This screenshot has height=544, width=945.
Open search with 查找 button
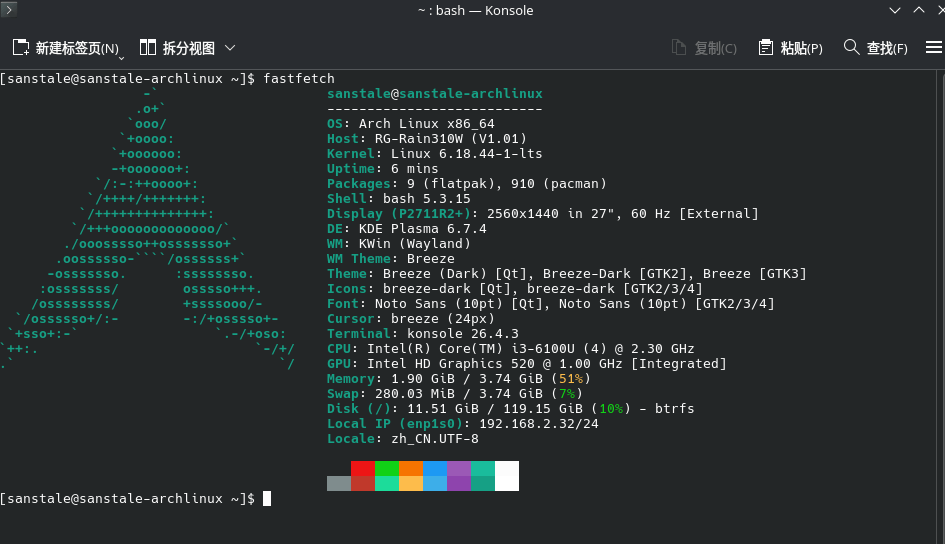(876, 48)
